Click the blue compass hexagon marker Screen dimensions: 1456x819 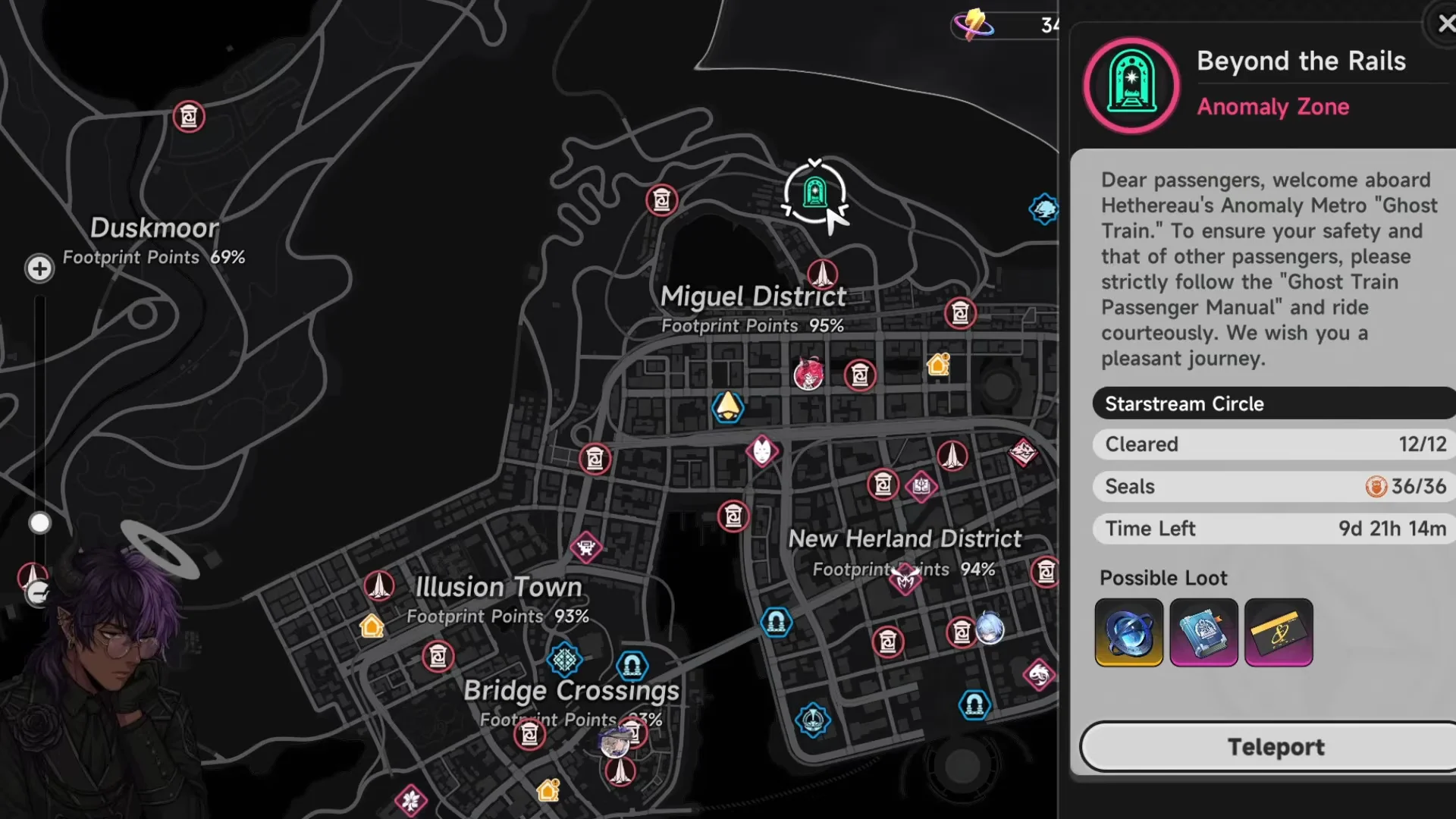[x=813, y=720]
